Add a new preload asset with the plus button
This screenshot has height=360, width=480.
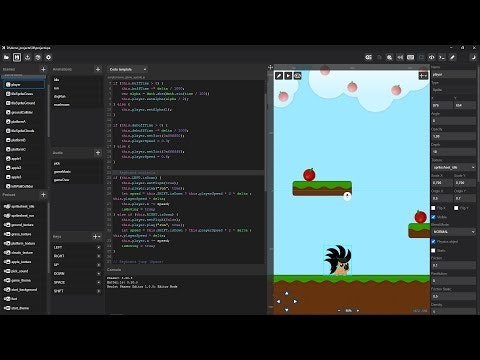tap(43, 195)
